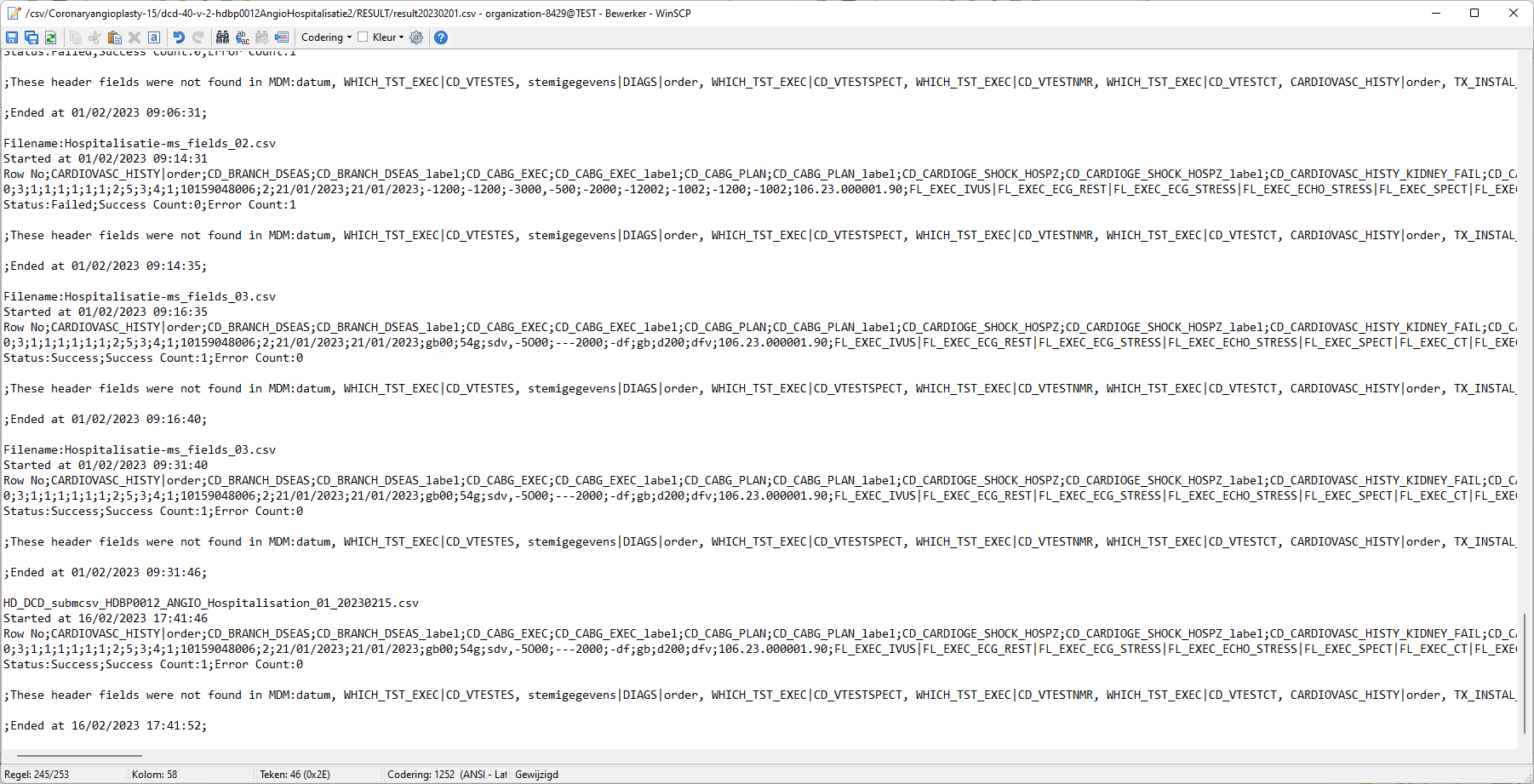Viewport: 1534px width, 784px height.
Task: Paste from clipboard using the toolbar icon
Action: 115,37
